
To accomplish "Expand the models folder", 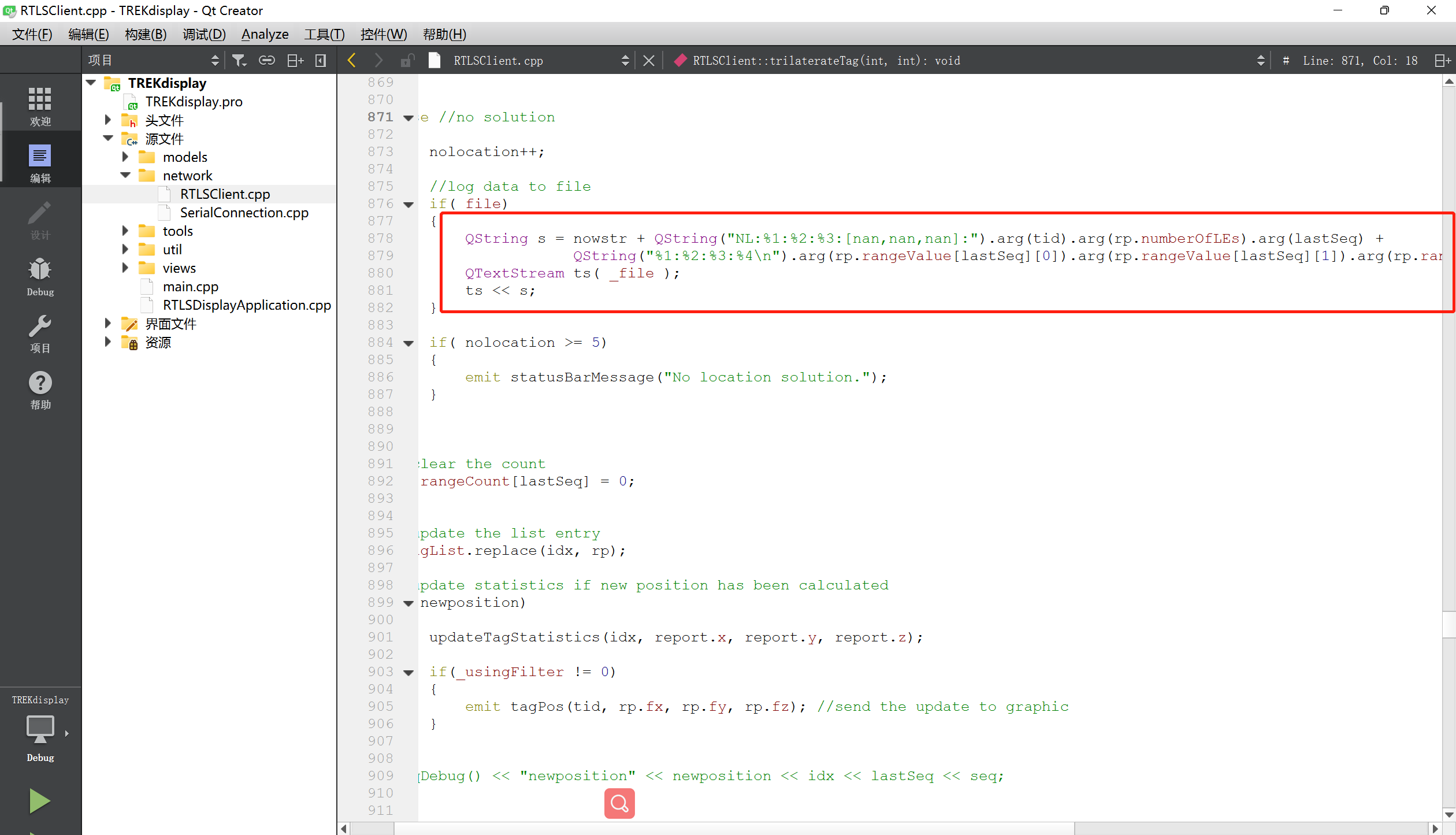I will (125, 157).
